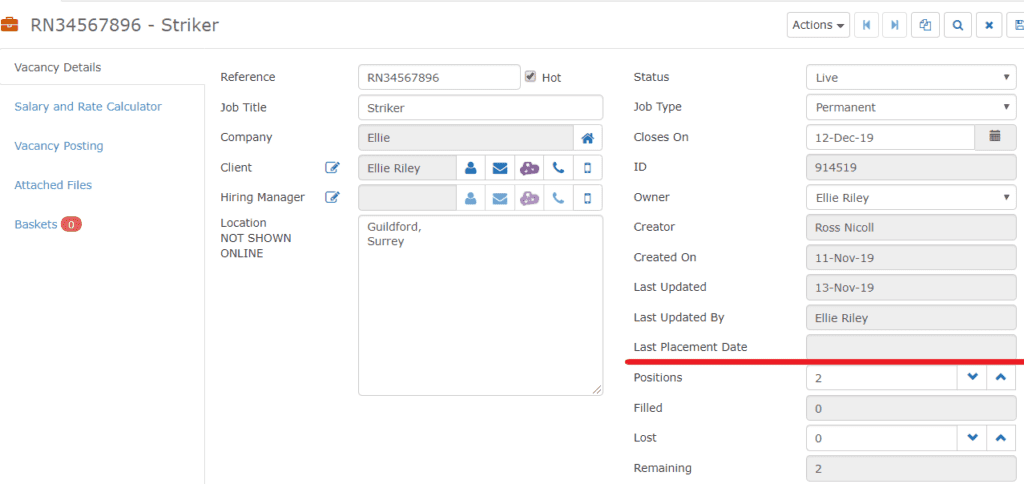Switch to Vacancy Posting tab
Viewport: 1024px width, 484px height.
59,146
